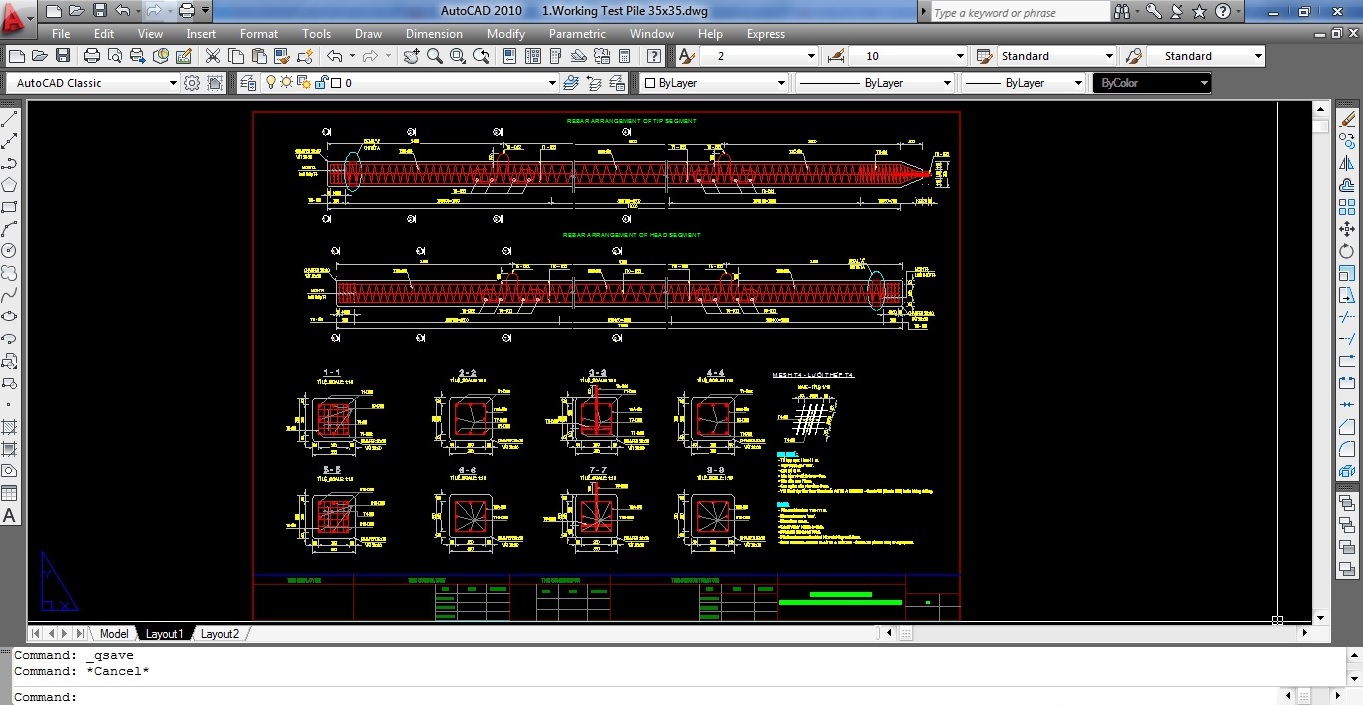The image size is (1363, 705).
Task: Expand the Quick Access Toolbar customize arrow
Action: [x=206, y=11]
